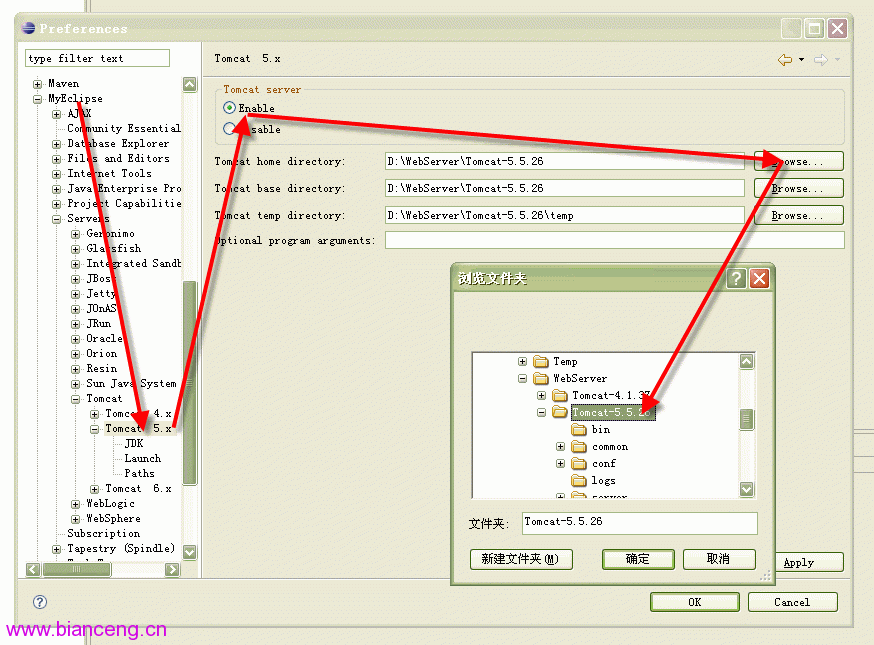Click the Preferences OK button
This screenshot has height=645, width=874.
(x=695, y=602)
